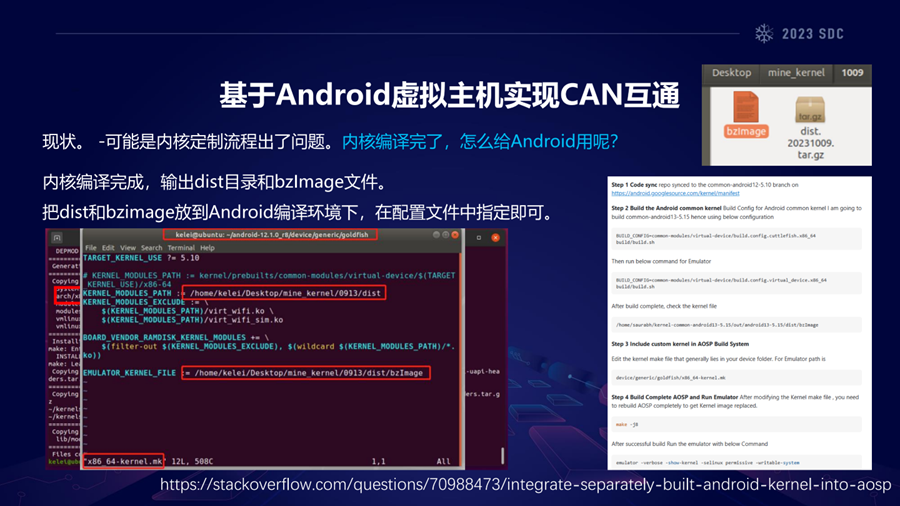Select the 1009 folder path segment

[x=852, y=73]
